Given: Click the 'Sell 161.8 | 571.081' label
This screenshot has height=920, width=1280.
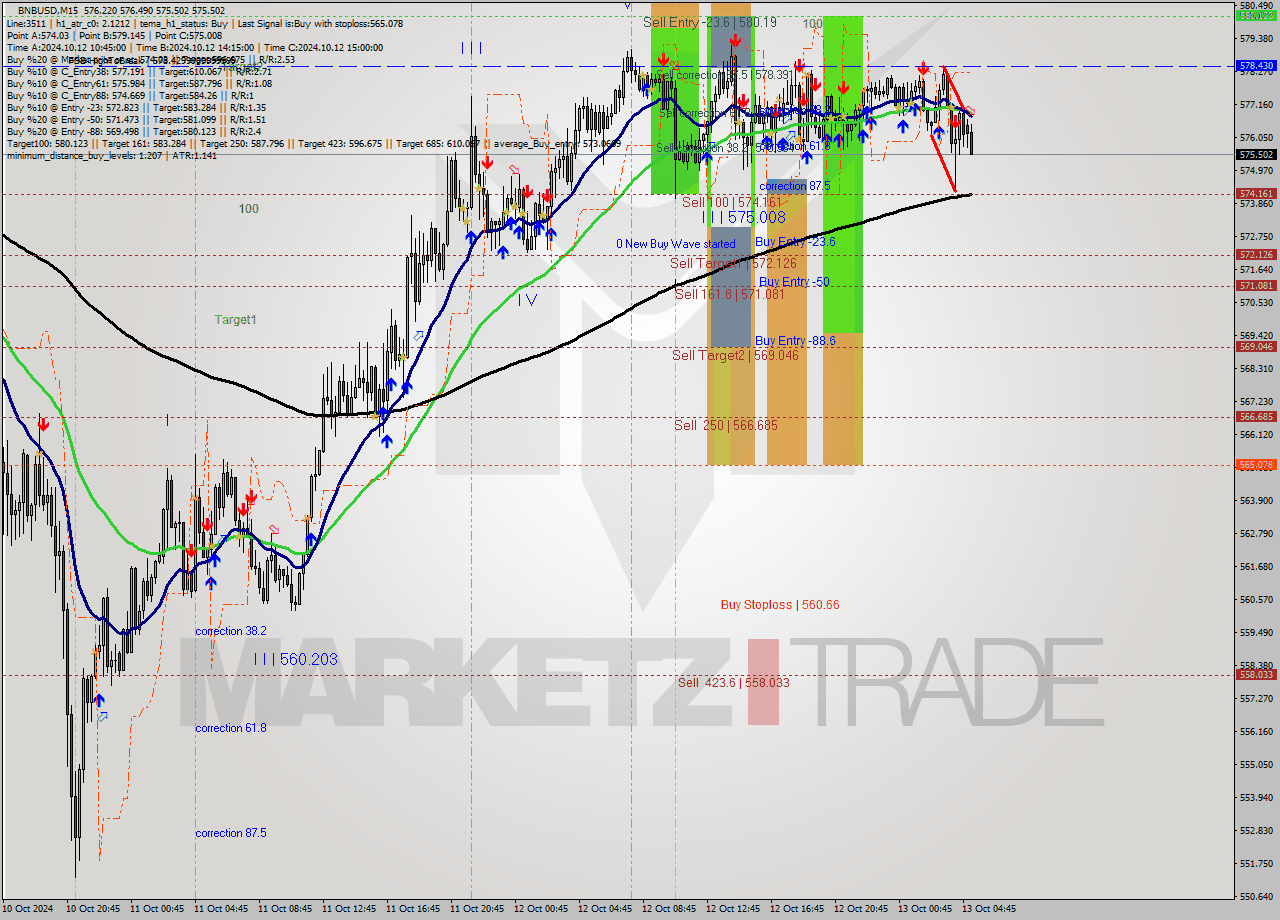Looking at the screenshot, I should click(728, 294).
